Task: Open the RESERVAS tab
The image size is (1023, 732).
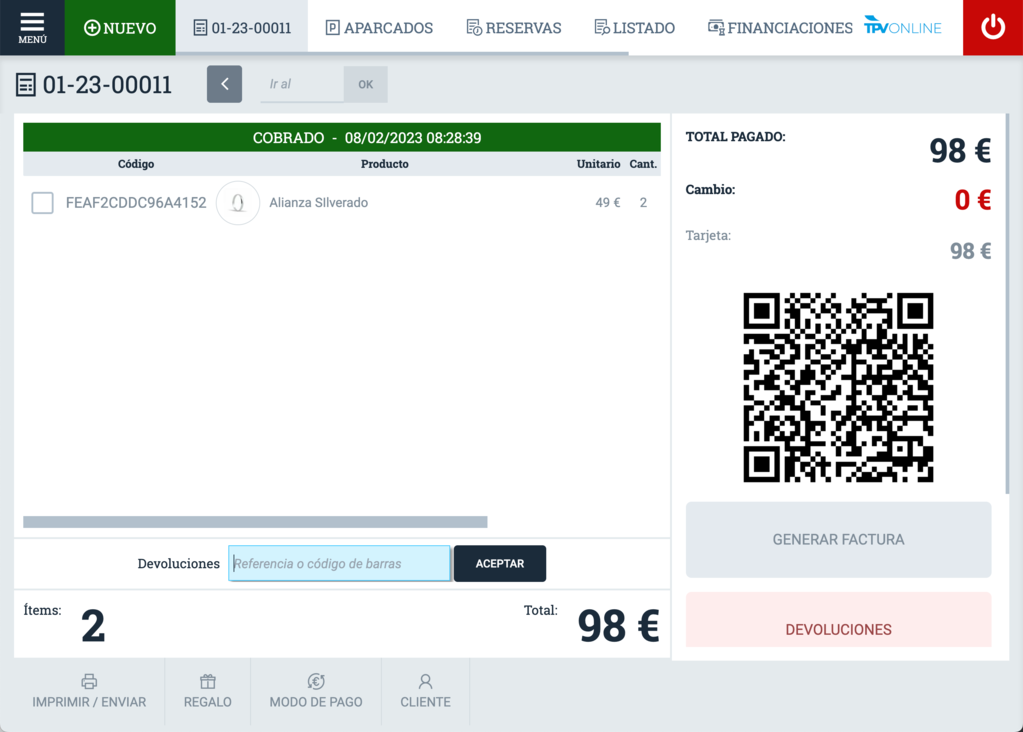Action: (x=513, y=27)
